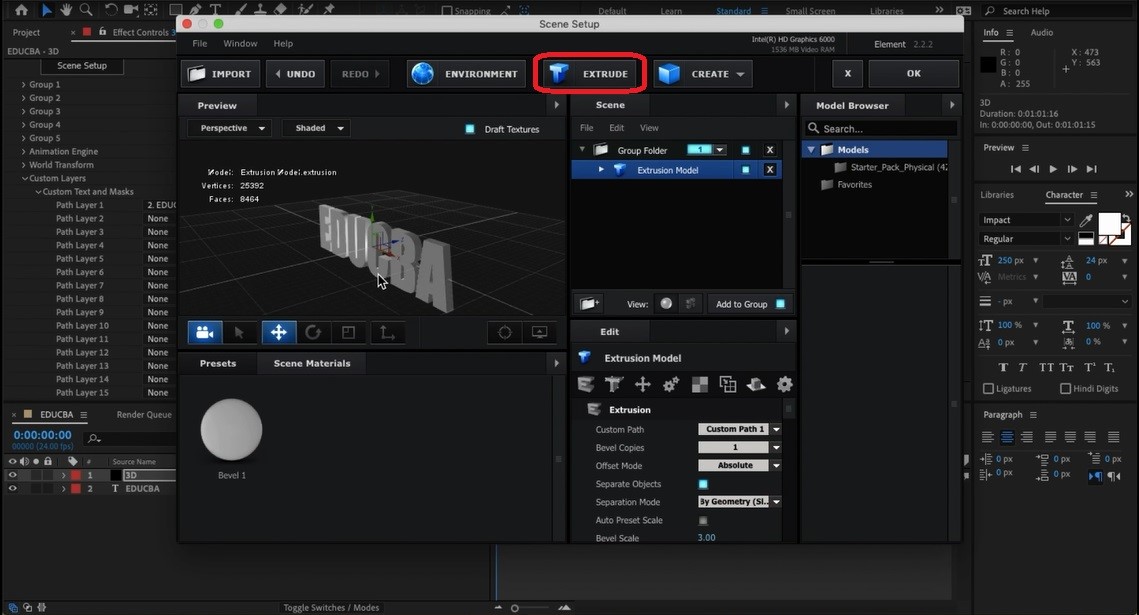Switch to the Scene Materials tab
1139x615 pixels.
coord(311,363)
